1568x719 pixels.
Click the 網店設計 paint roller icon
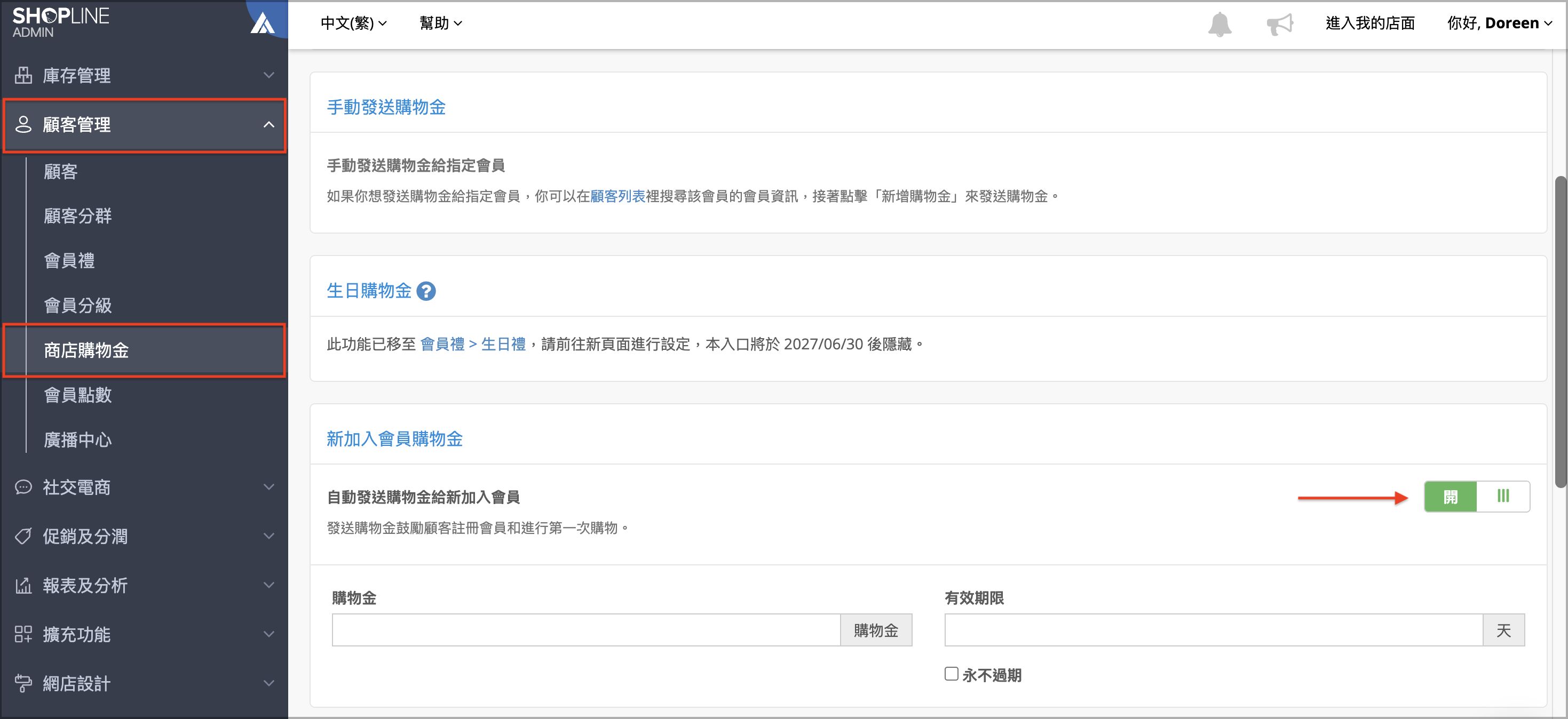coord(23,684)
